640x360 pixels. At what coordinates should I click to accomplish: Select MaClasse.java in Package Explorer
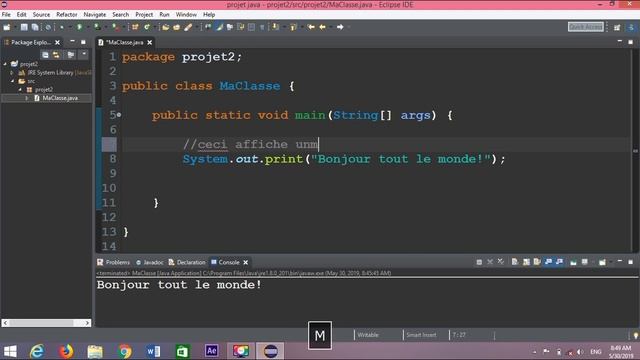point(60,98)
